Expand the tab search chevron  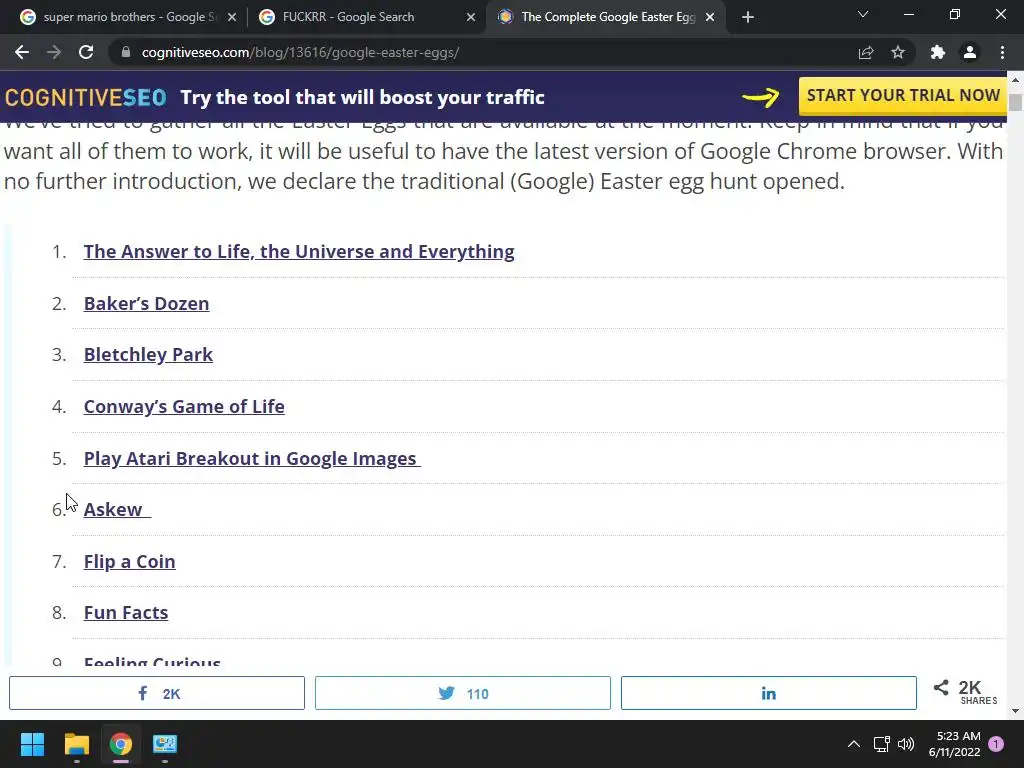pos(863,14)
